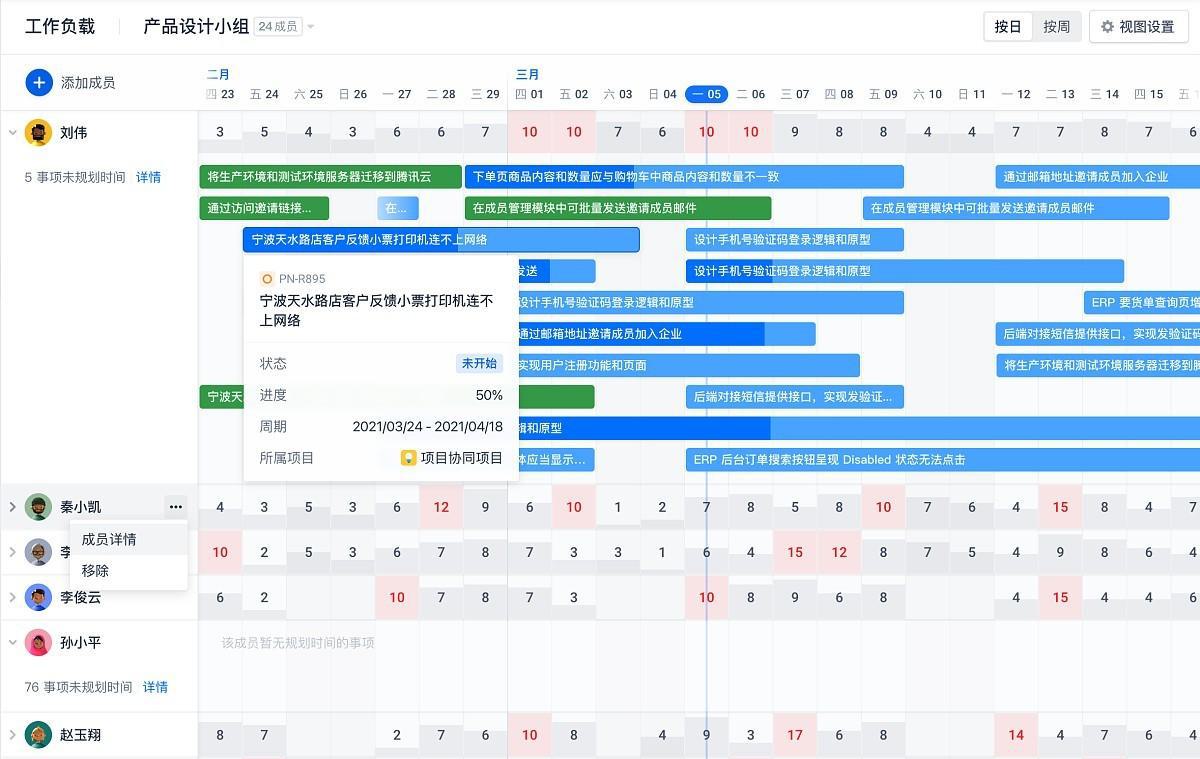Click the blue plus add member icon
This screenshot has width=1200, height=759.
[39, 82]
